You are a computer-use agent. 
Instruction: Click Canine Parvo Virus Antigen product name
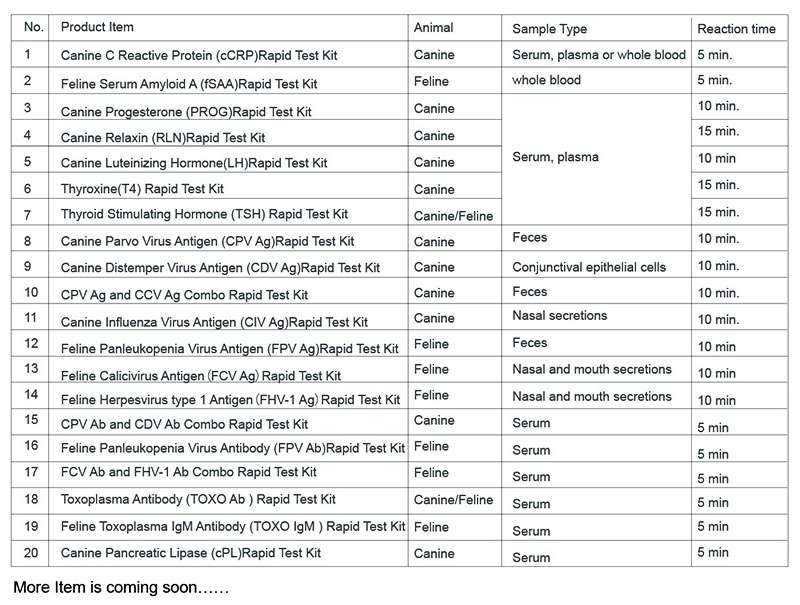pyautogui.click(x=207, y=241)
